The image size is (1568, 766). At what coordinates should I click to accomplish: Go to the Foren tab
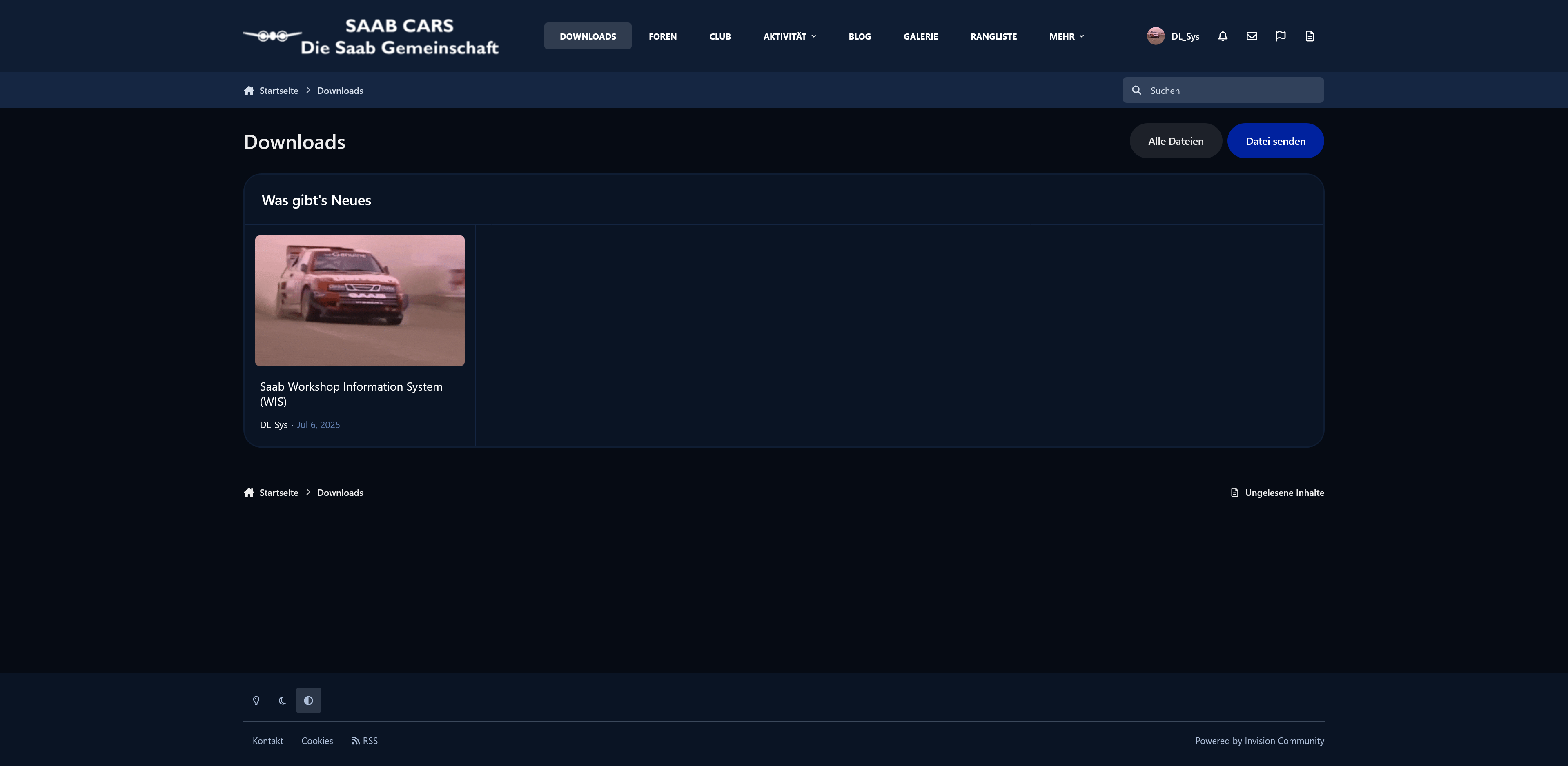coord(662,36)
